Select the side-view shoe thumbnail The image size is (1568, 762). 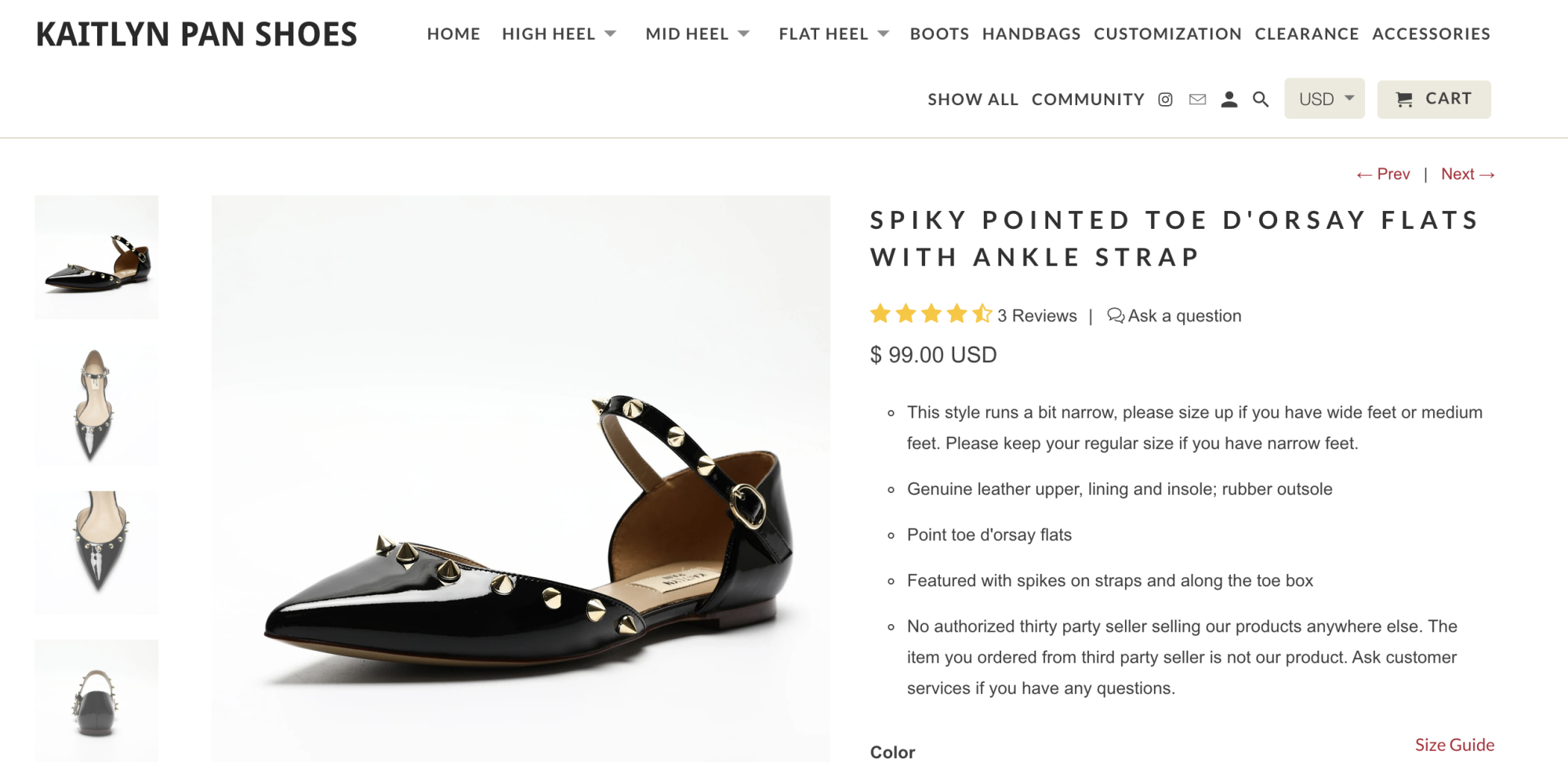point(96,257)
